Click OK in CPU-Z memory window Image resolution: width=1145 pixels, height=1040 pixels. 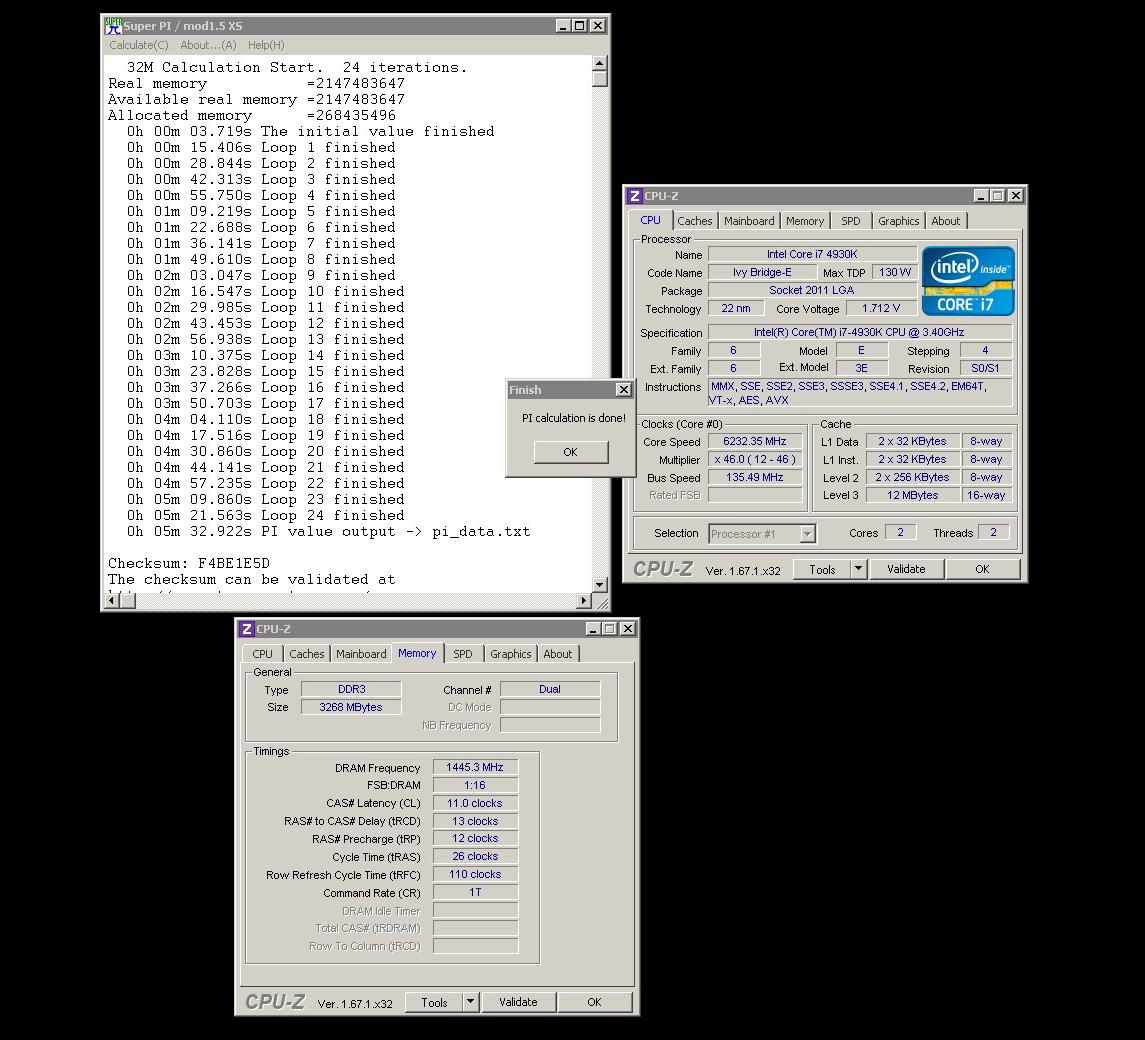594,1003
